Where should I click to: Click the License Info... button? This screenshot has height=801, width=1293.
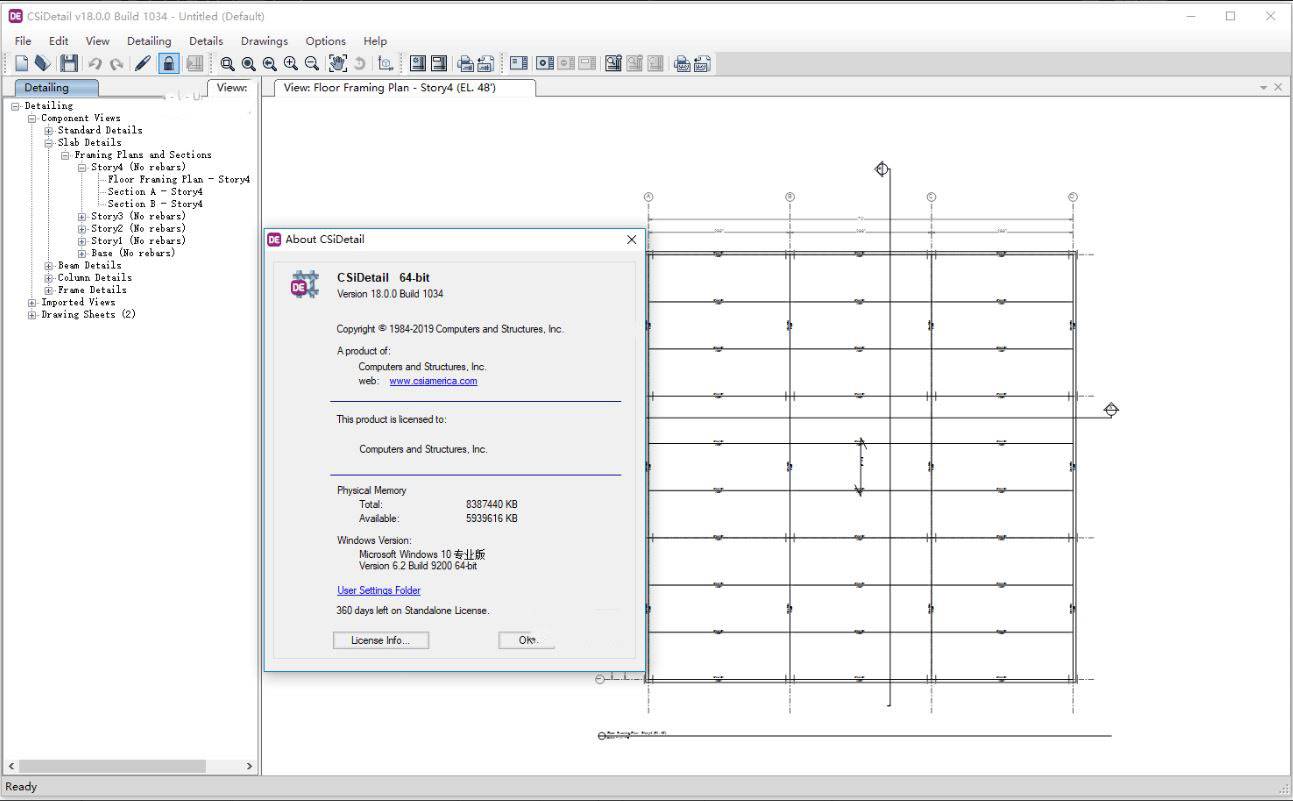[x=381, y=640]
